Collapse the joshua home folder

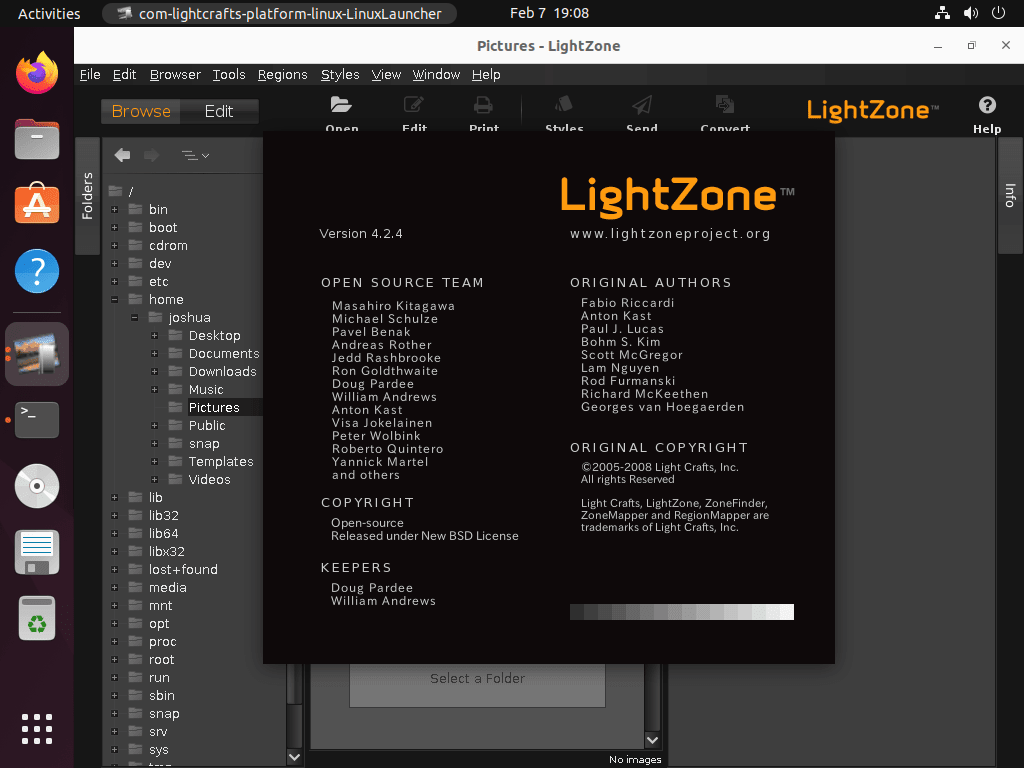click(x=133, y=317)
